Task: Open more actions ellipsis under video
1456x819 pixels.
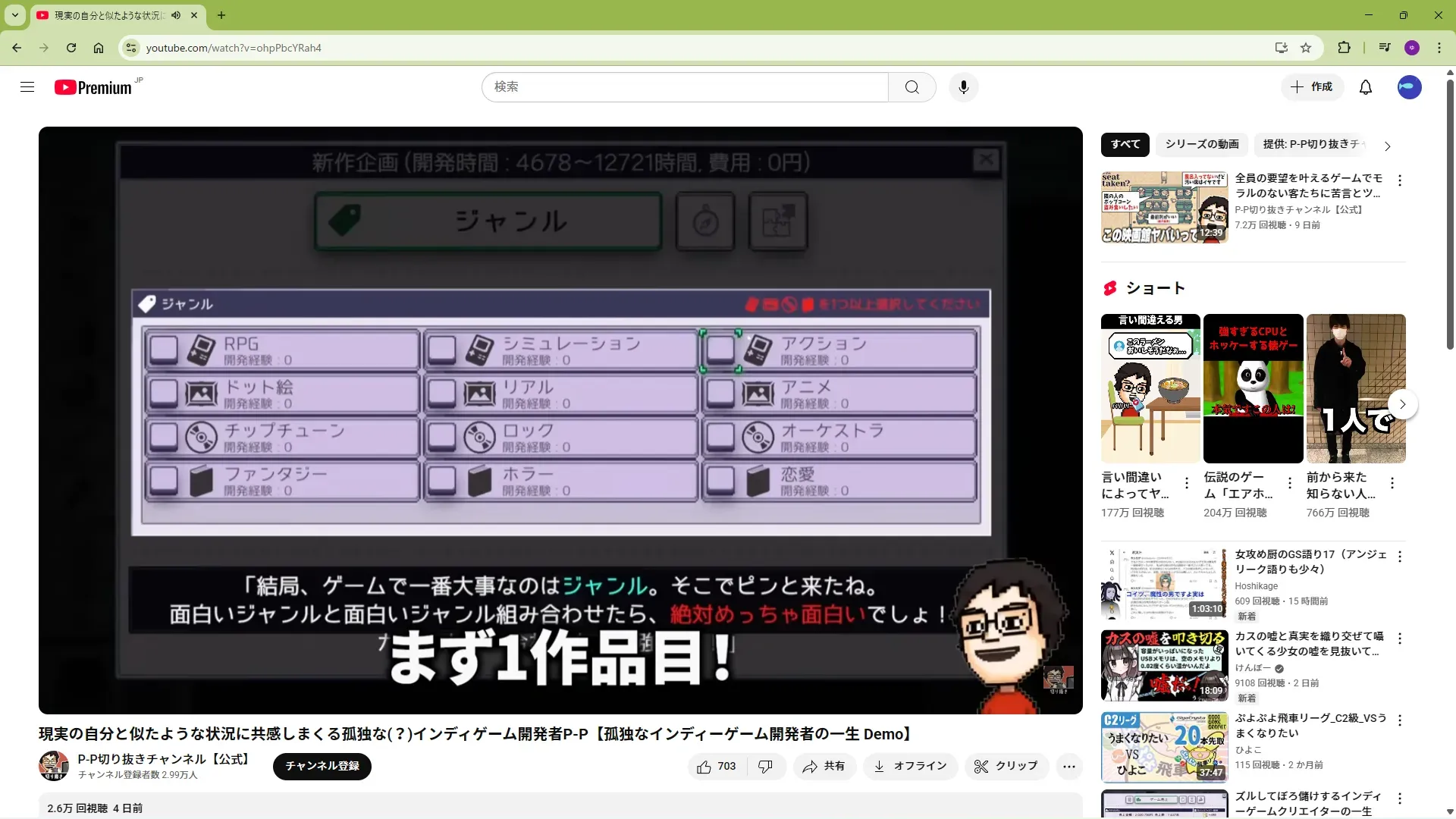Action: 1068,767
